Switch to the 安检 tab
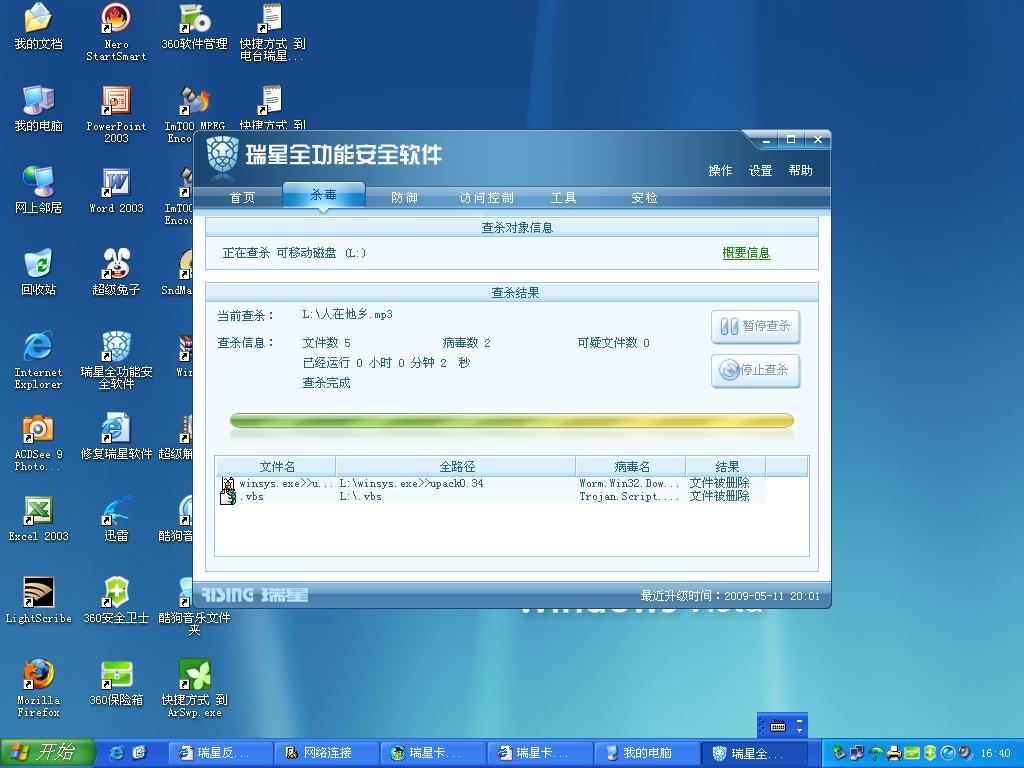1024x768 pixels. 644,197
